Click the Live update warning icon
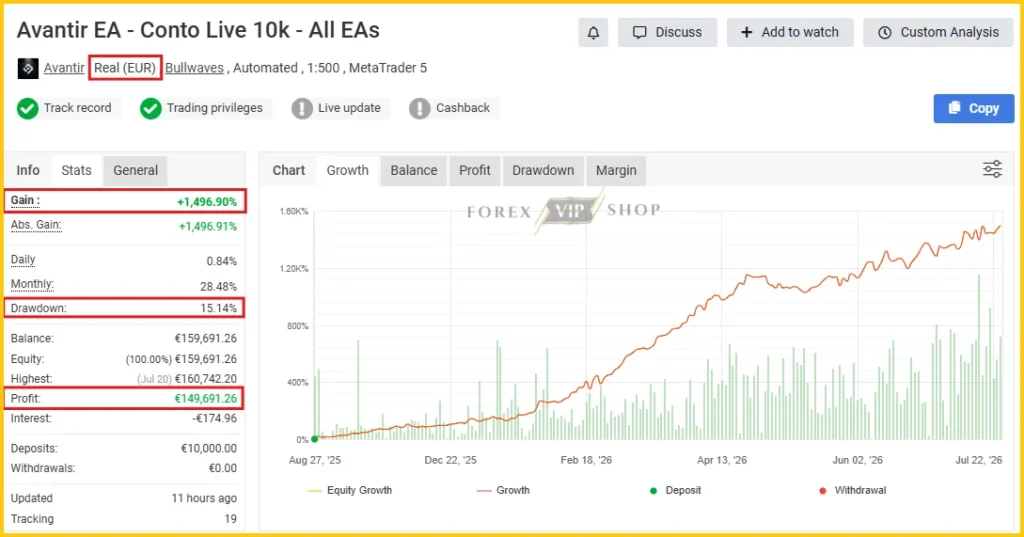 coord(302,108)
